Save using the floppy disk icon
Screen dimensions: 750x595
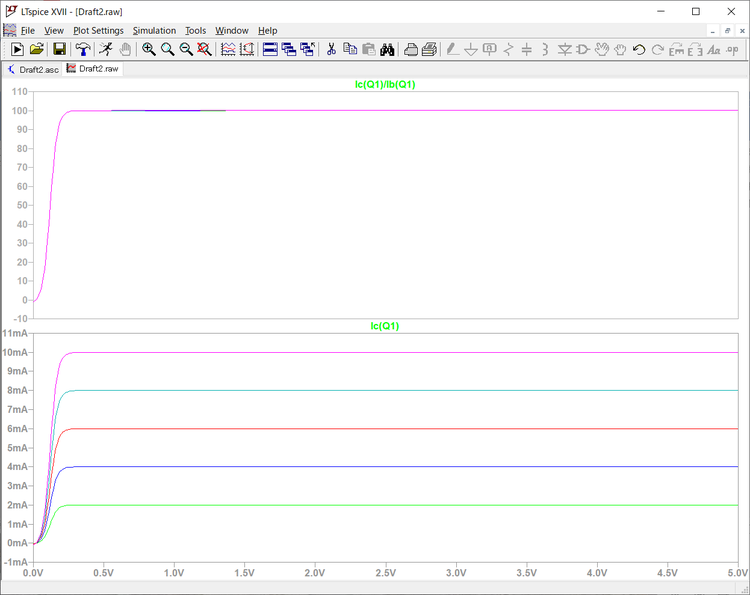point(59,49)
